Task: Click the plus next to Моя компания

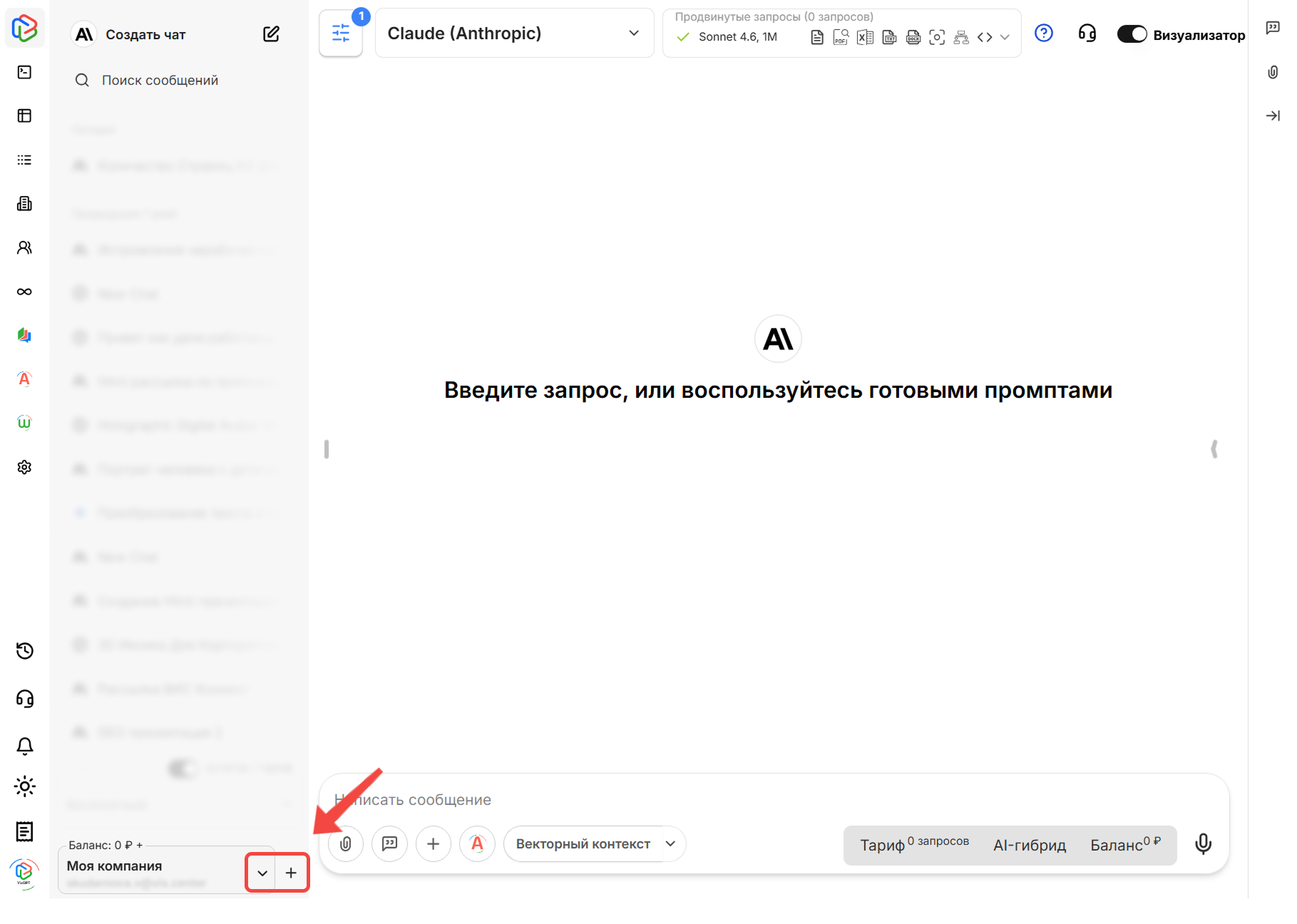Action: [x=292, y=873]
